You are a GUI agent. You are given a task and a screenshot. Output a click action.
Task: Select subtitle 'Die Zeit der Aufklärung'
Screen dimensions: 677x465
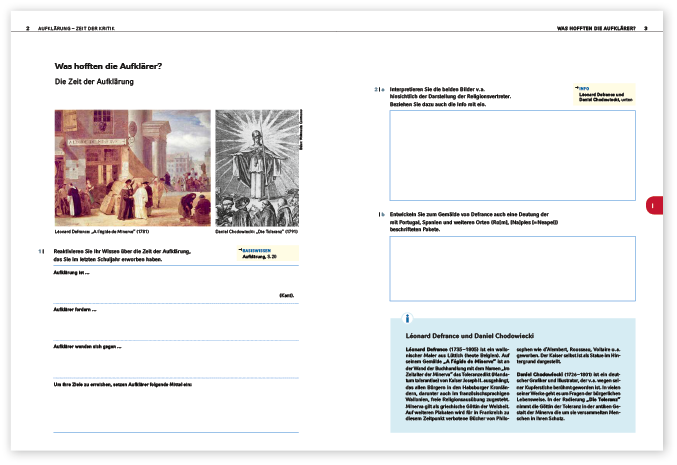tap(94, 82)
